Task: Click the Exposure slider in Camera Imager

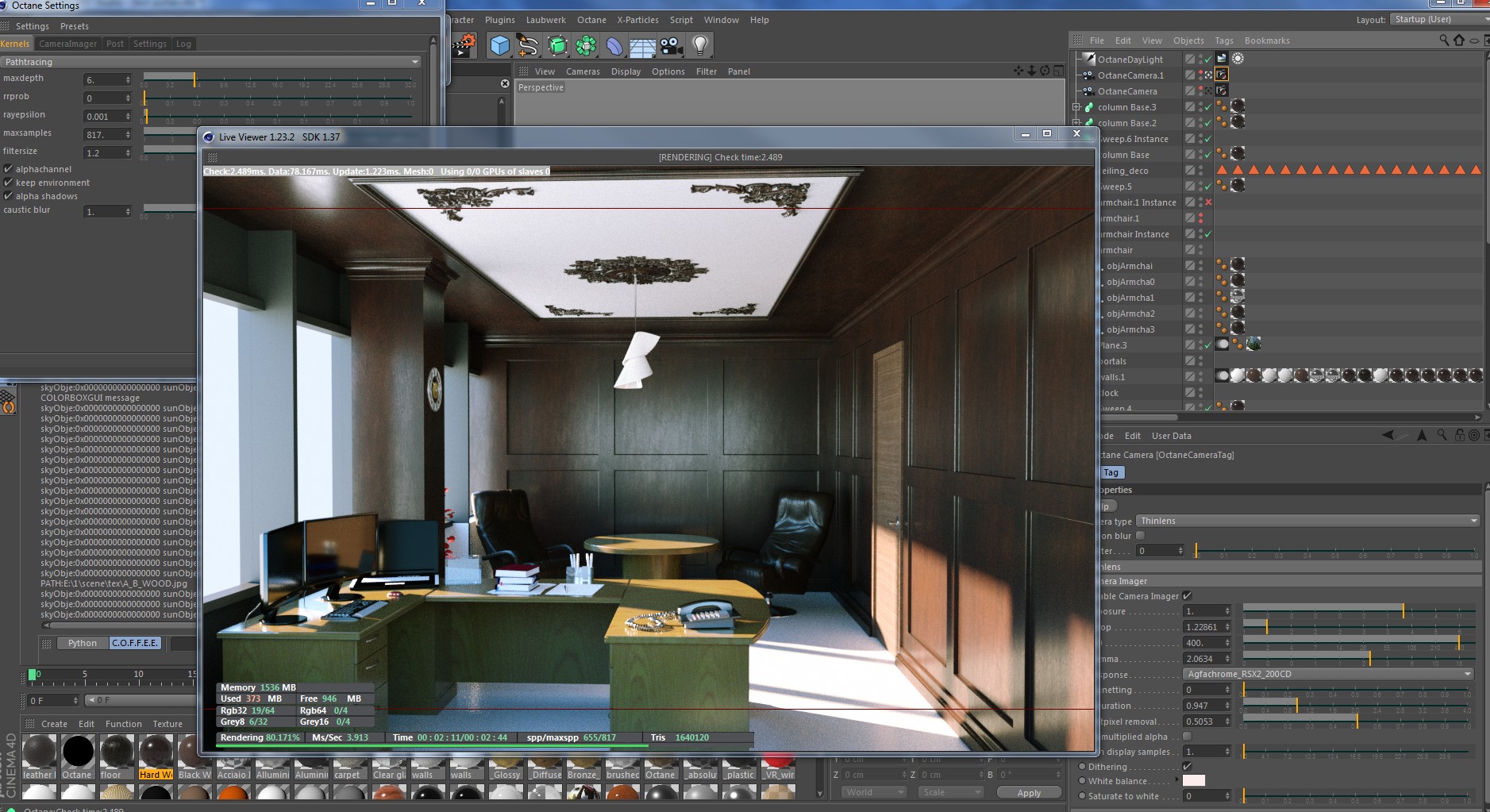Action: pos(1358,611)
